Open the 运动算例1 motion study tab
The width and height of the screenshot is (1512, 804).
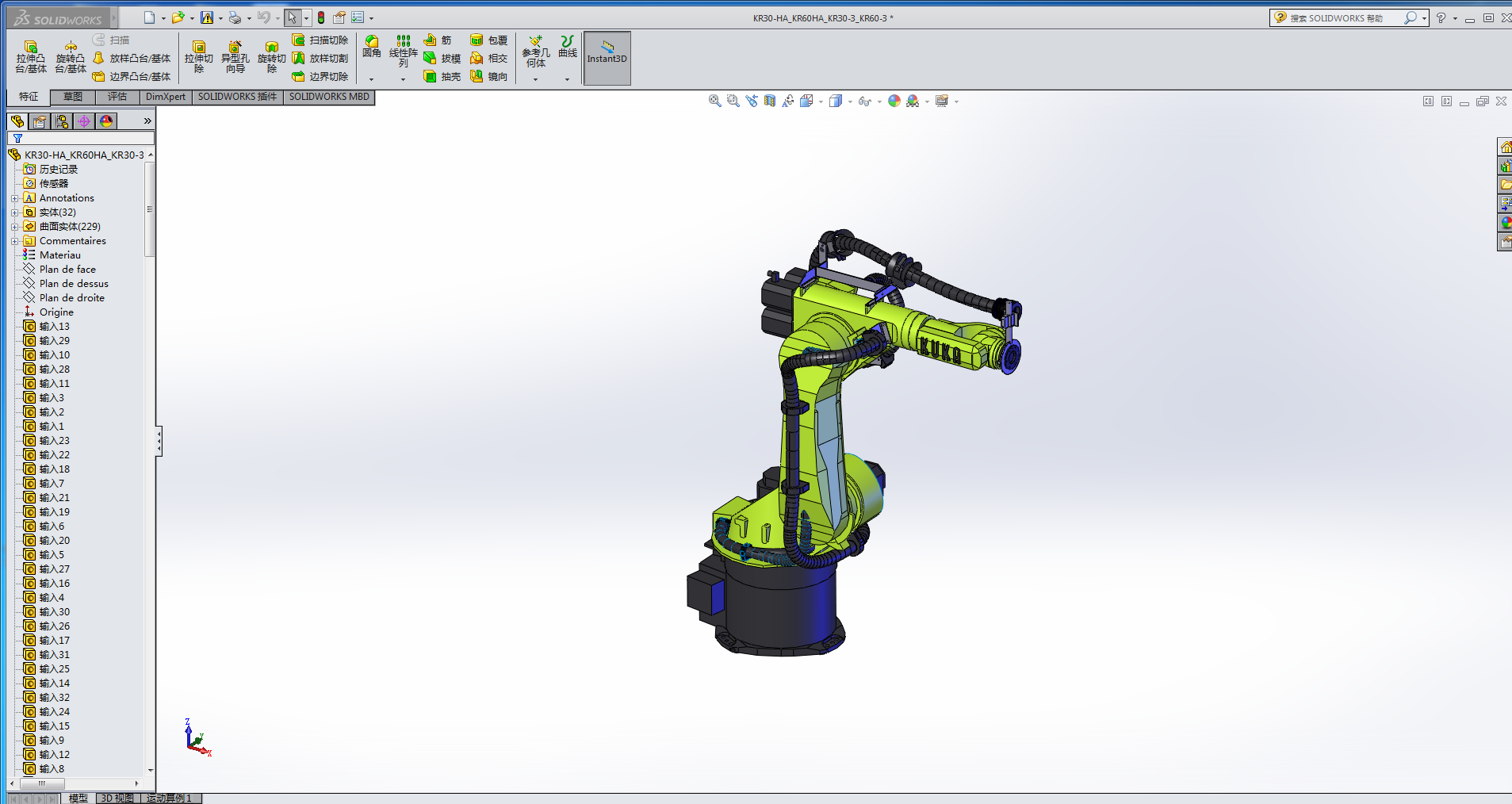[x=169, y=798]
